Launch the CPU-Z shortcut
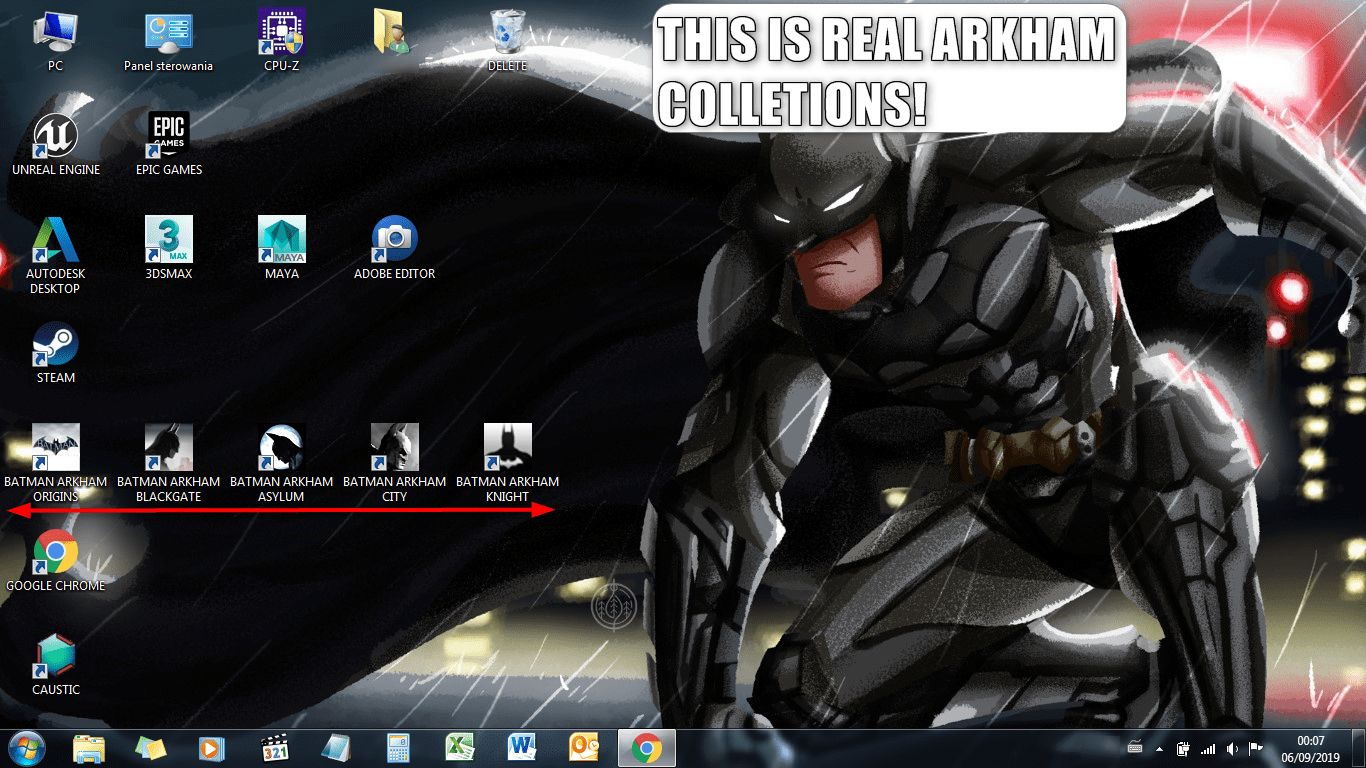The height and width of the screenshot is (768, 1366). [281, 41]
